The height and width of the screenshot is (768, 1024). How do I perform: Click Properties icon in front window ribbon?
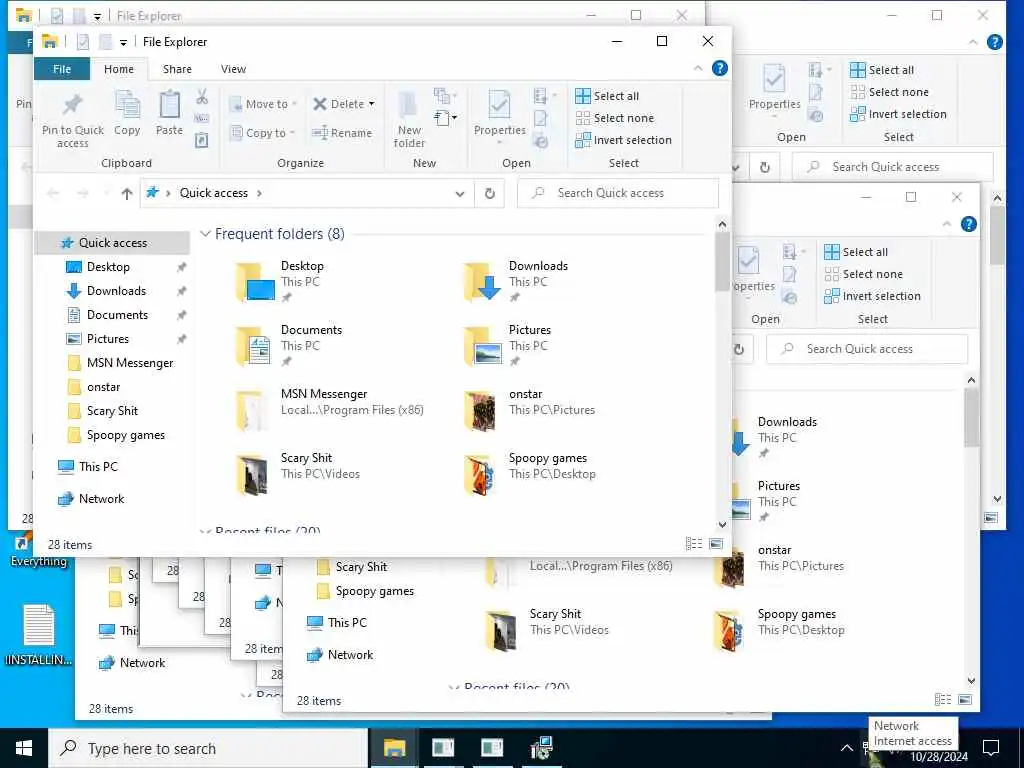coord(500,114)
